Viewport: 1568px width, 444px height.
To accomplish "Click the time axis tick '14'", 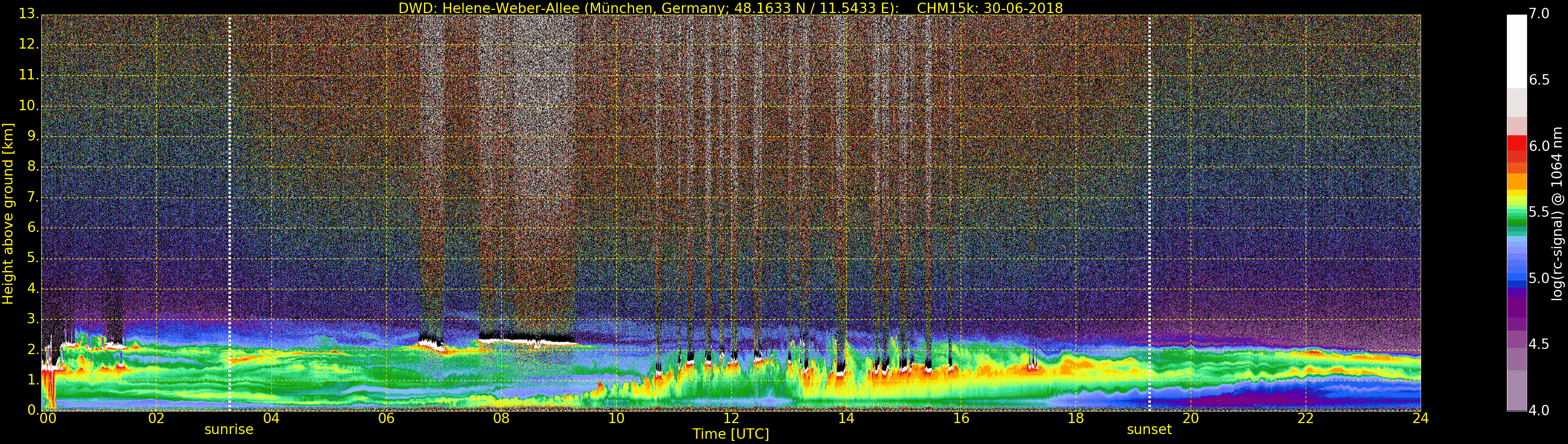I will (846, 418).
